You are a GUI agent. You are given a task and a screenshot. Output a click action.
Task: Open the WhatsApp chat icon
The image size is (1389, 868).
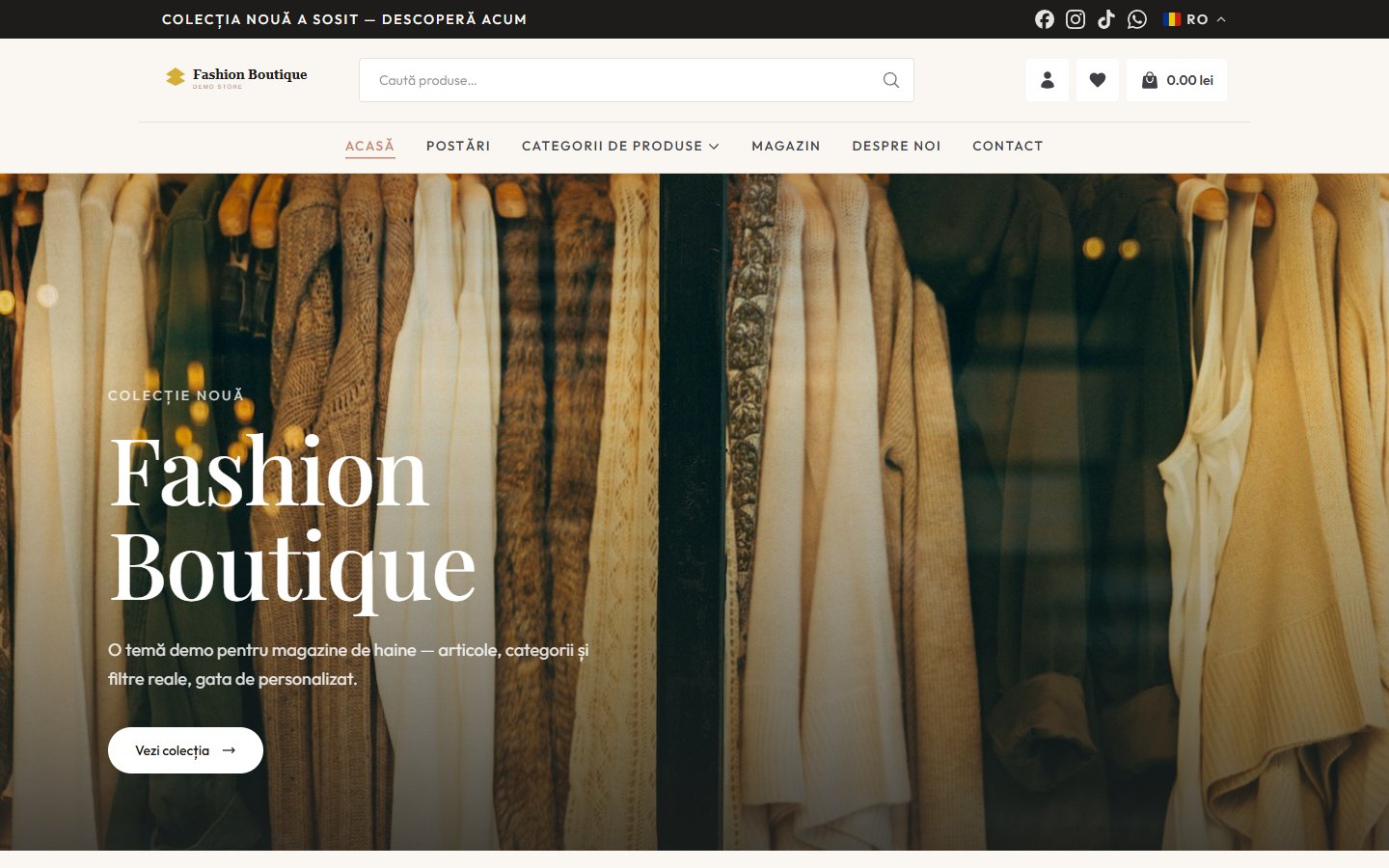coord(1137,19)
